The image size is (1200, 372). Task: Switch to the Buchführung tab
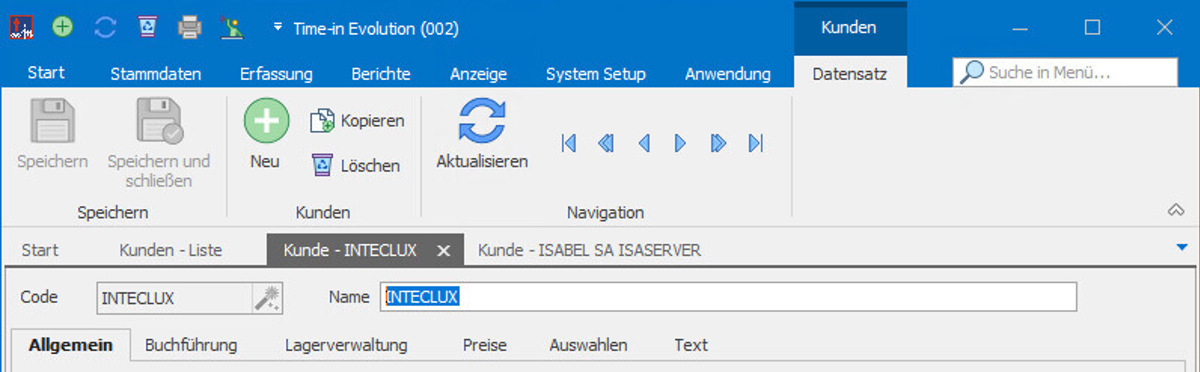coord(191,345)
